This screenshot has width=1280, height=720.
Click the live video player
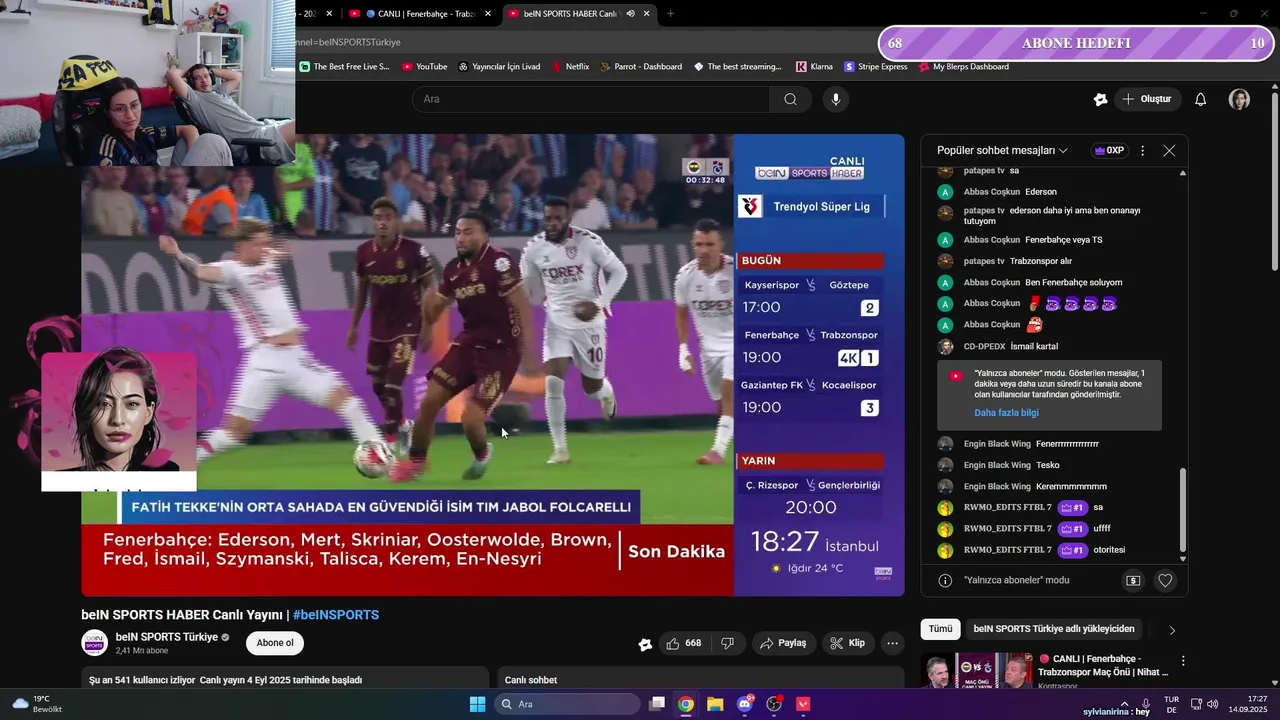pyautogui.click(x=493, y=365)
